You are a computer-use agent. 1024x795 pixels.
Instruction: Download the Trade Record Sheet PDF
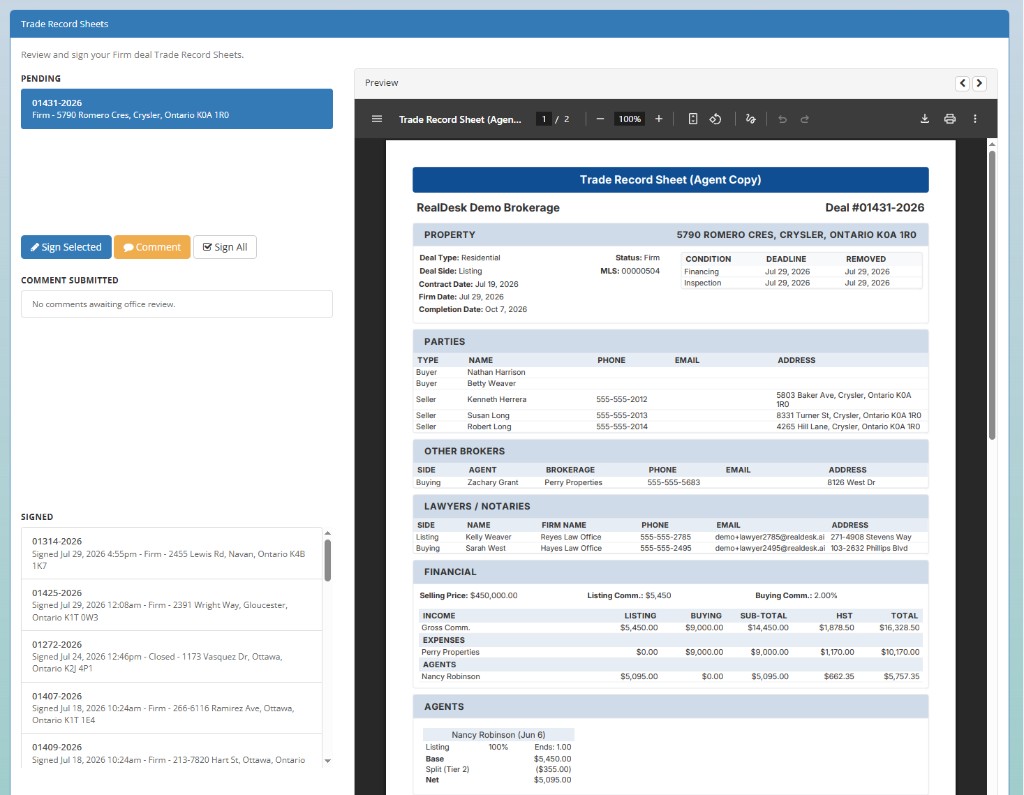click(925, 119)
